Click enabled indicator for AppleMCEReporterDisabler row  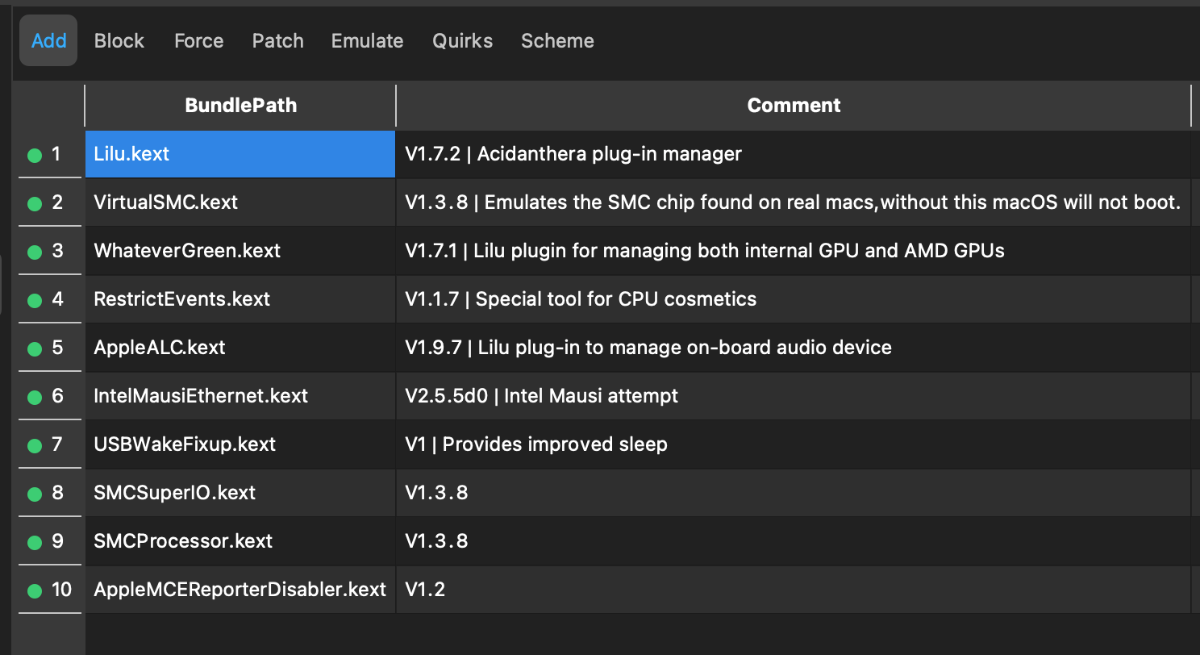pyautogui.click(x=34, y=590)
